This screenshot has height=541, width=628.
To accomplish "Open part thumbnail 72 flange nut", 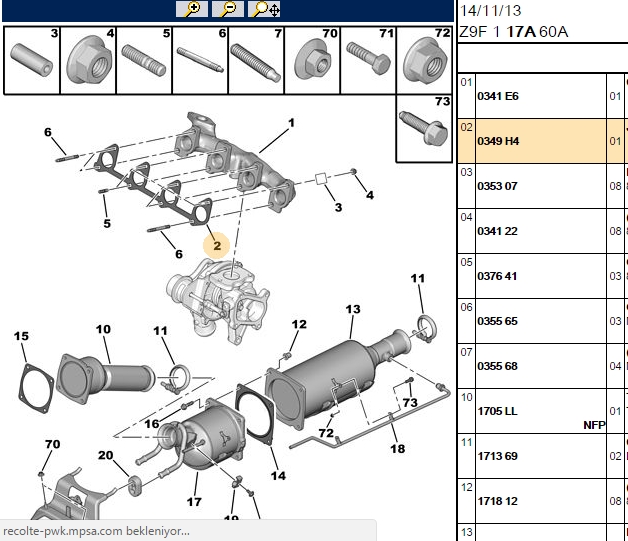I will pyautogui.click(x=425, y=60).
